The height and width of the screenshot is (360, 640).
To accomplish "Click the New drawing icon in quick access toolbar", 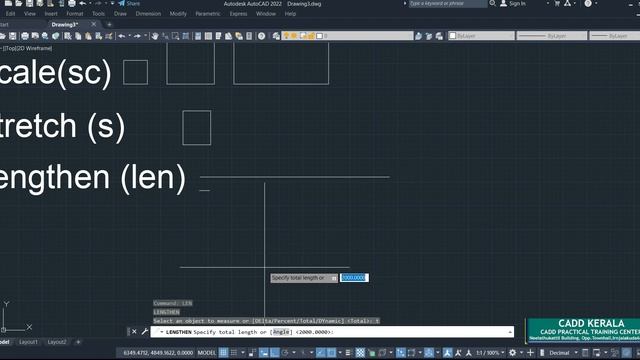I will pyautogui.click(x=8, y=3).
